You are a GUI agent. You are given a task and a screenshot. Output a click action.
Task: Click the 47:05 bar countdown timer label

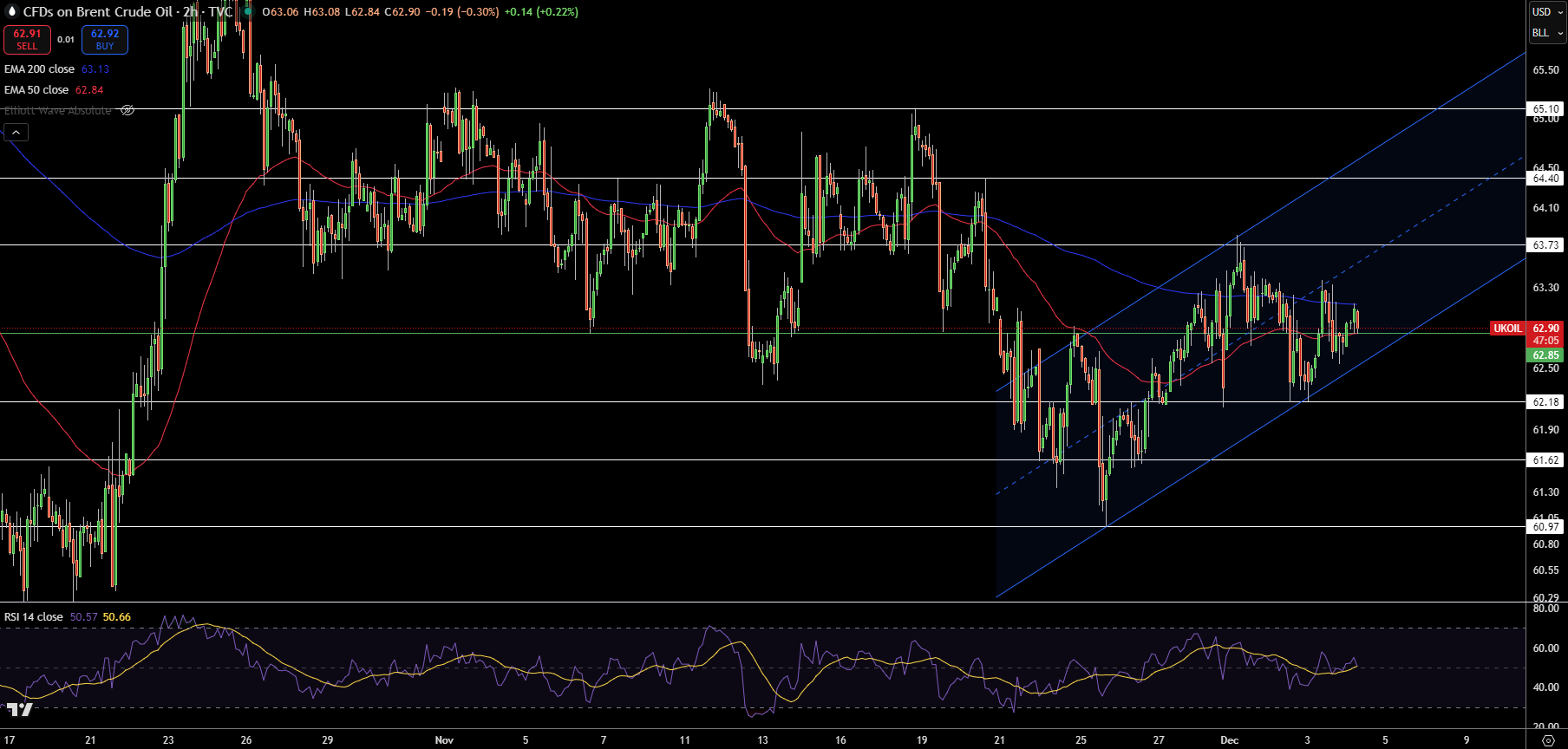point(1545,341)
